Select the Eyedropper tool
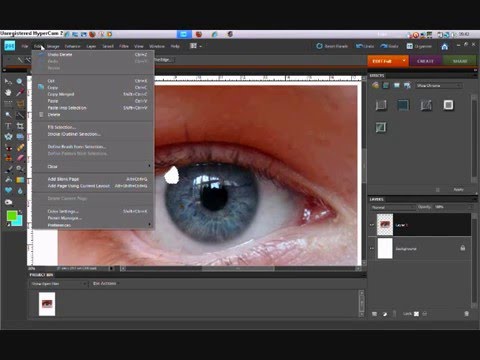The width and height of the screenshot is (480, 360). 20,92
